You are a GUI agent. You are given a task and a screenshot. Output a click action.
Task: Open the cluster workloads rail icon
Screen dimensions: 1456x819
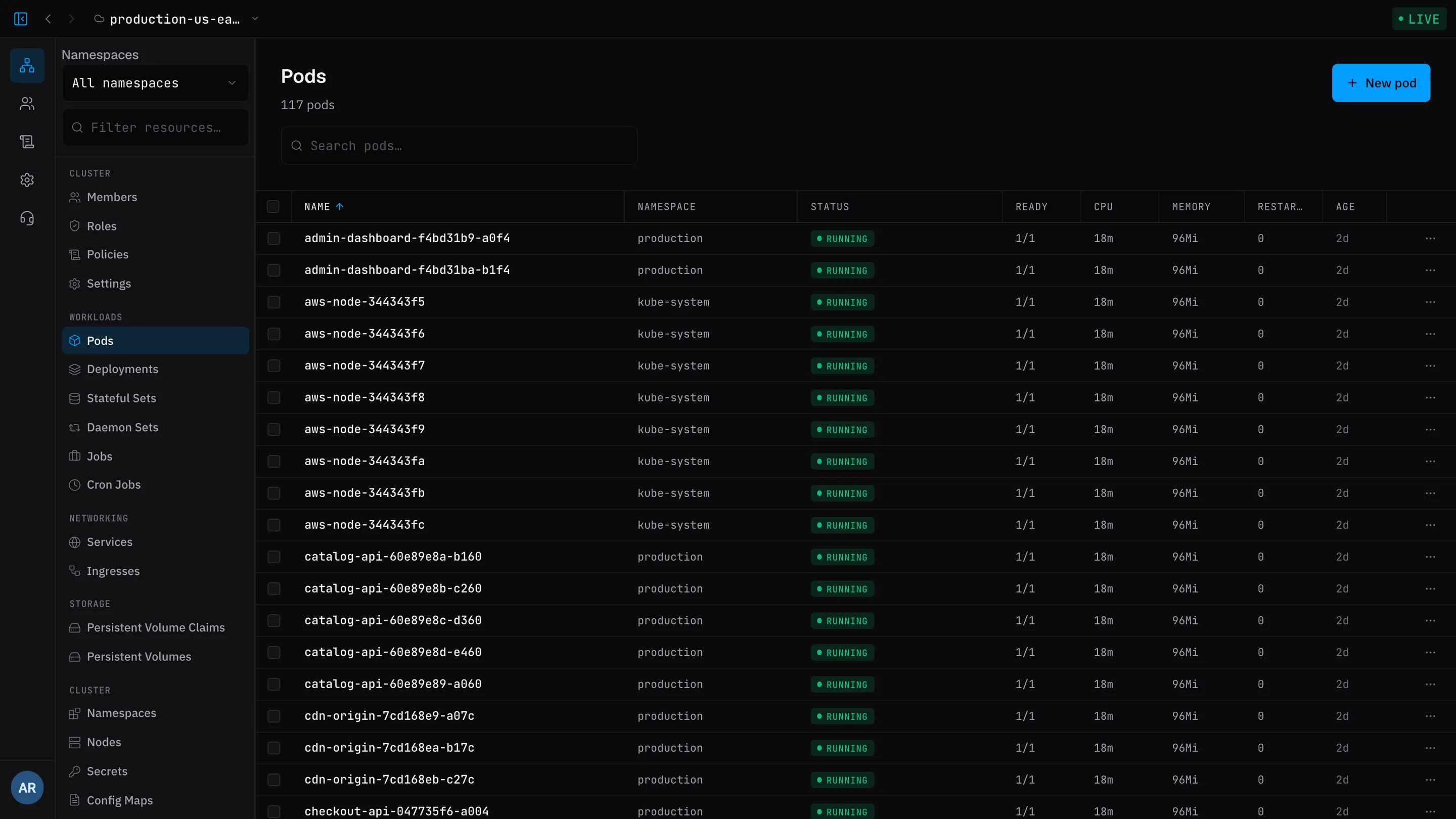[27, 66]
